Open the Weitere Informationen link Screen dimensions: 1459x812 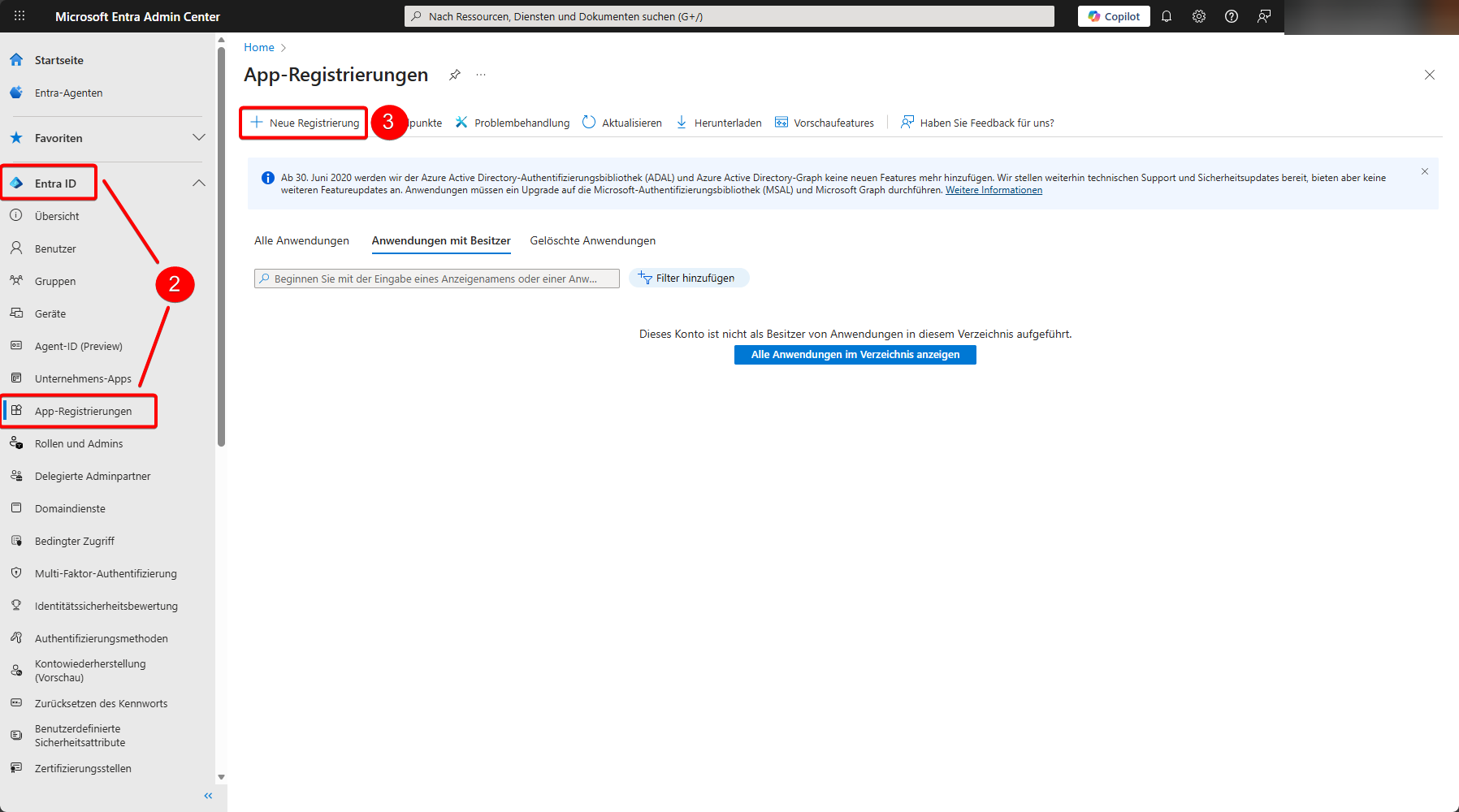point(994,190)
